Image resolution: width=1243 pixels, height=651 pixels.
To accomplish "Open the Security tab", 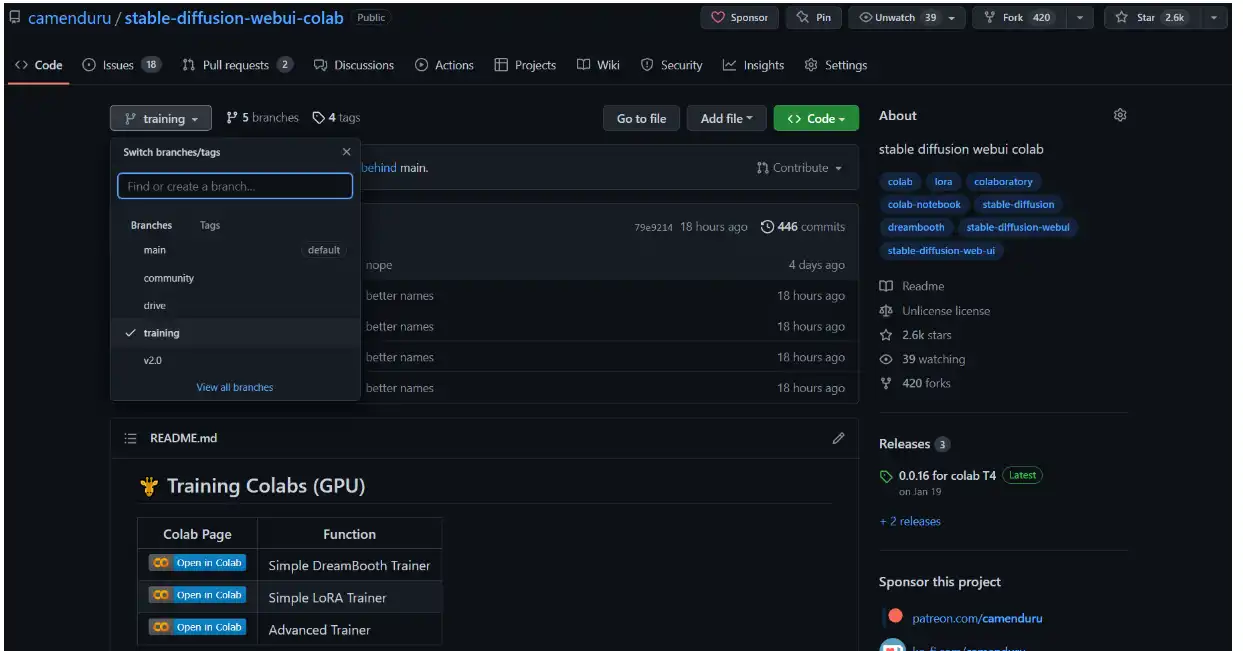I will [x=671, y=65].
